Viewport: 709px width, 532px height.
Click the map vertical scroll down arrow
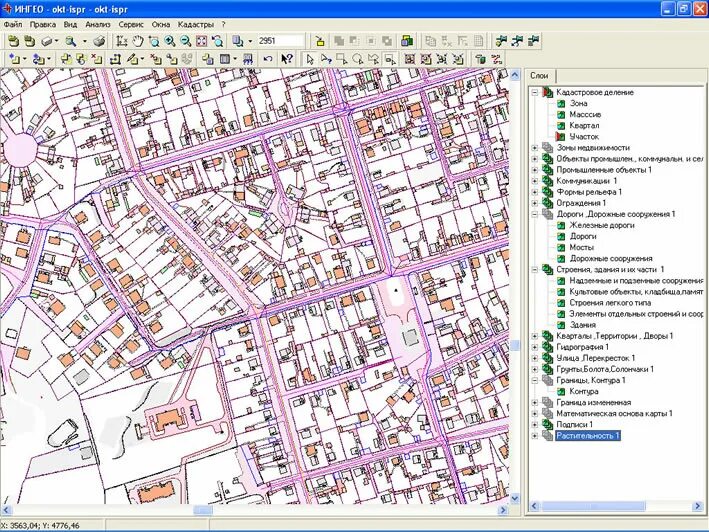click(x=515, y=498)
